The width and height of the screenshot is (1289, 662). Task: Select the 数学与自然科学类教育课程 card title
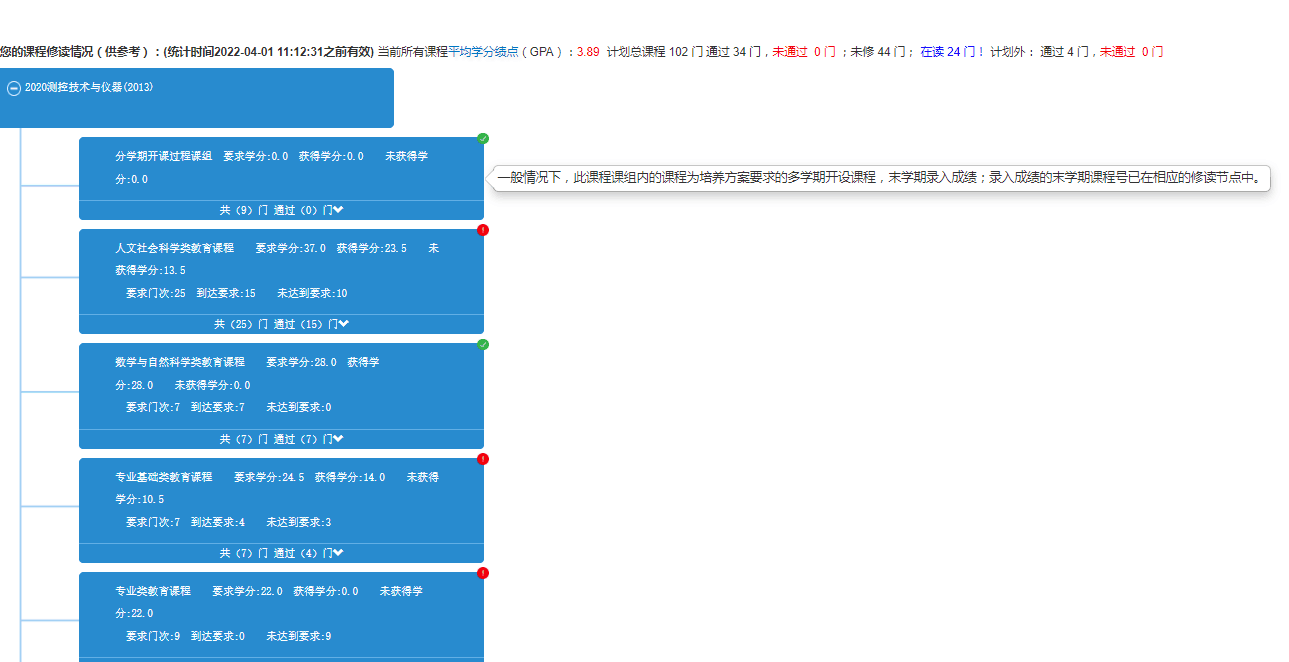180,362
